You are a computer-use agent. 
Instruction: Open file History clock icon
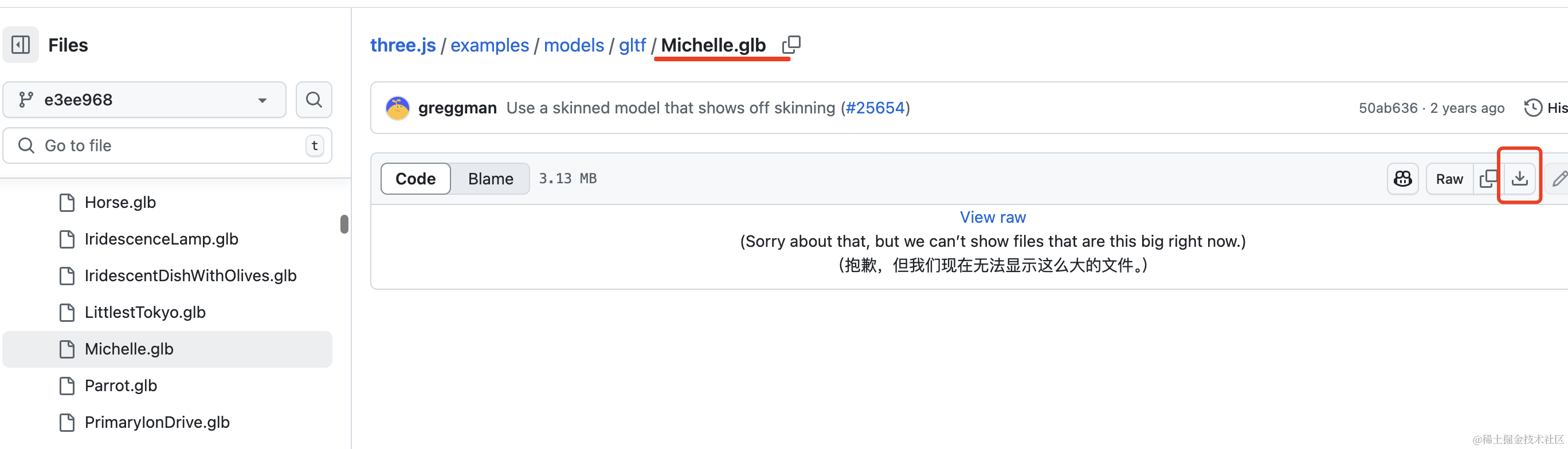click(1532, 108)
